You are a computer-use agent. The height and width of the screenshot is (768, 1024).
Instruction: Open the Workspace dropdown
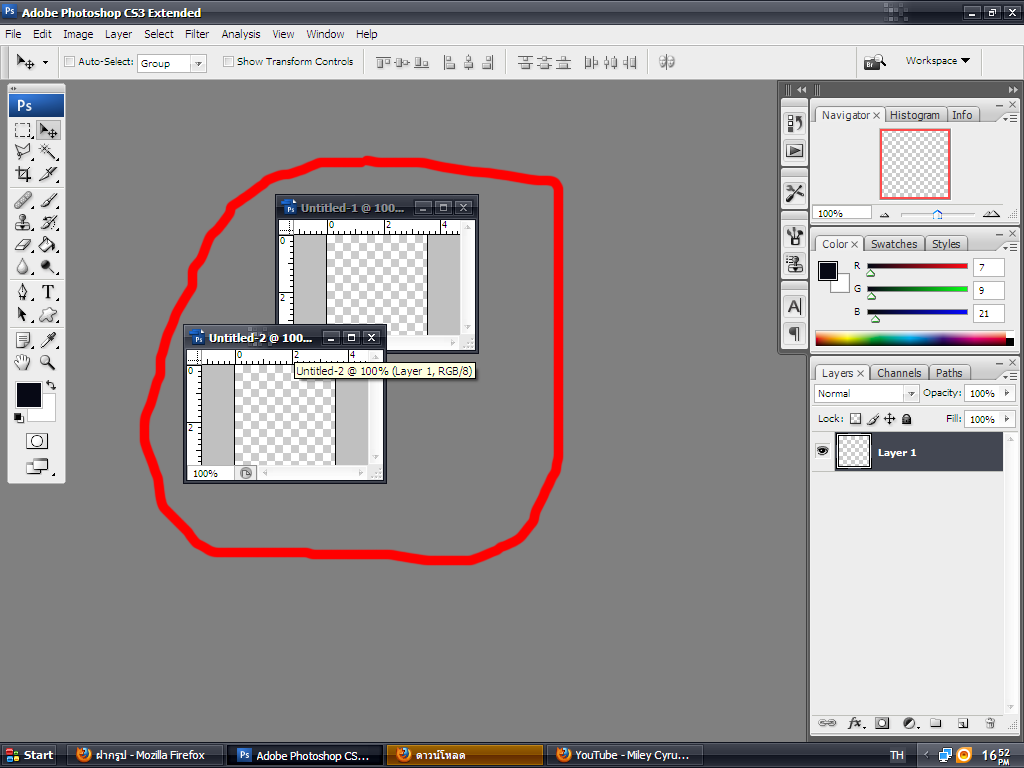click(x=937, y=61)
